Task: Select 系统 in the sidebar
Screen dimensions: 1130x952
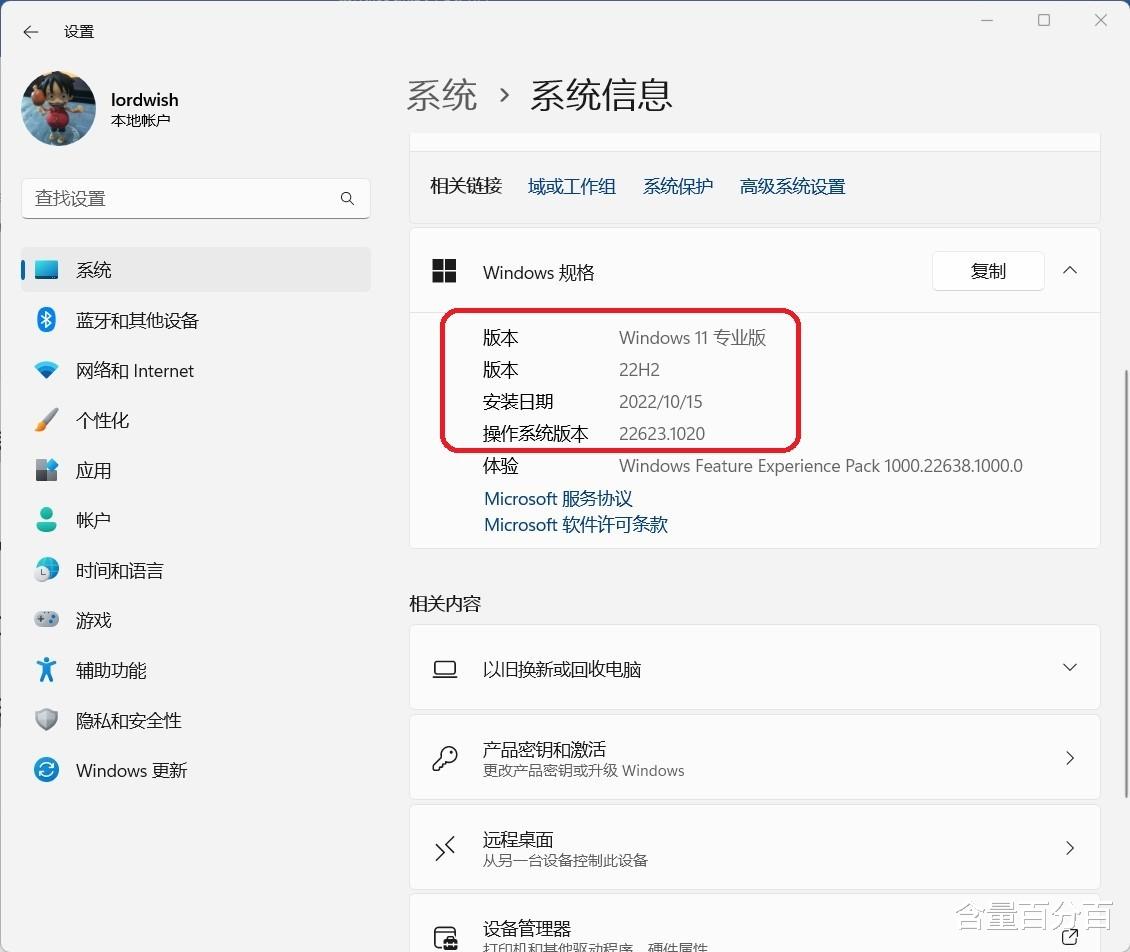Action: [x=195, y=270]
